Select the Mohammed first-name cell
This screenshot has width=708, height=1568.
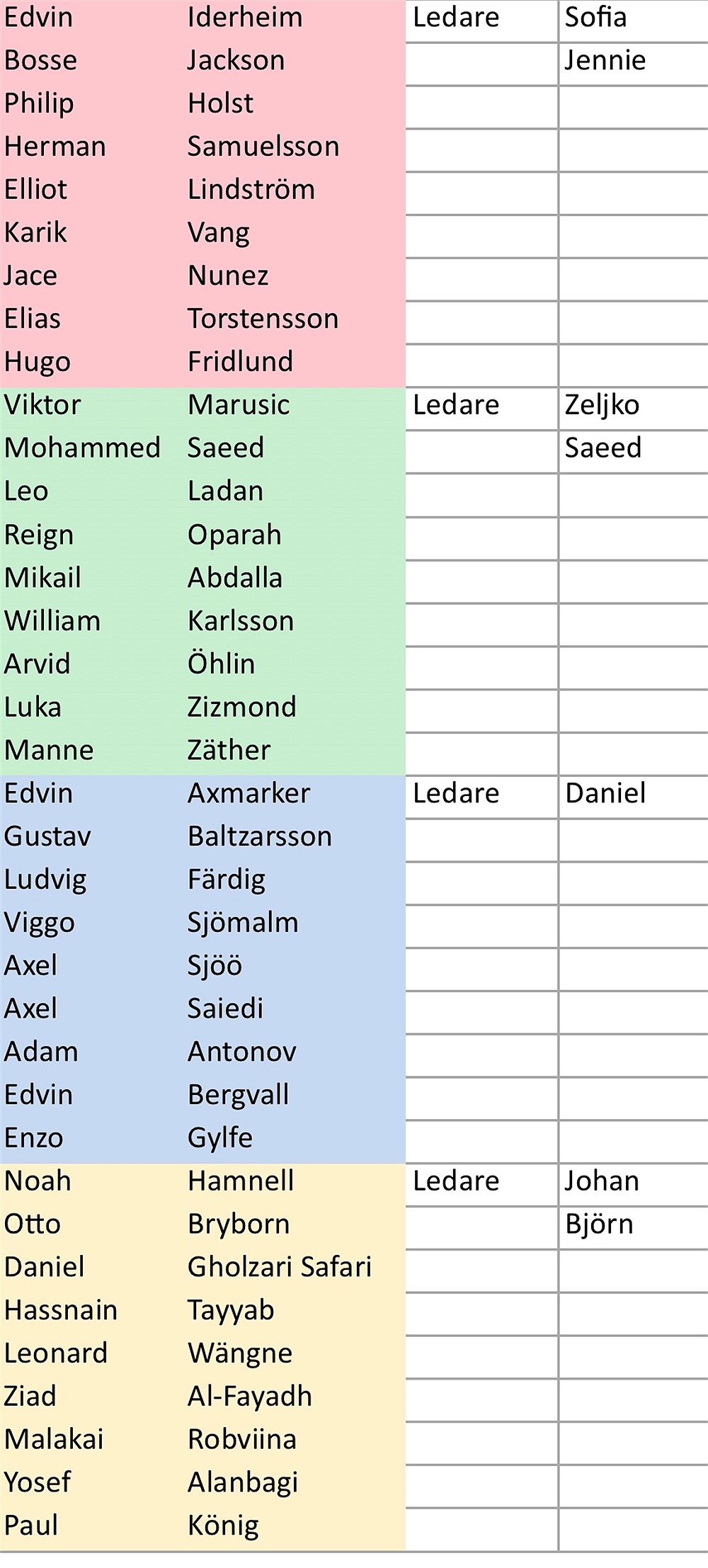[82, 448]
